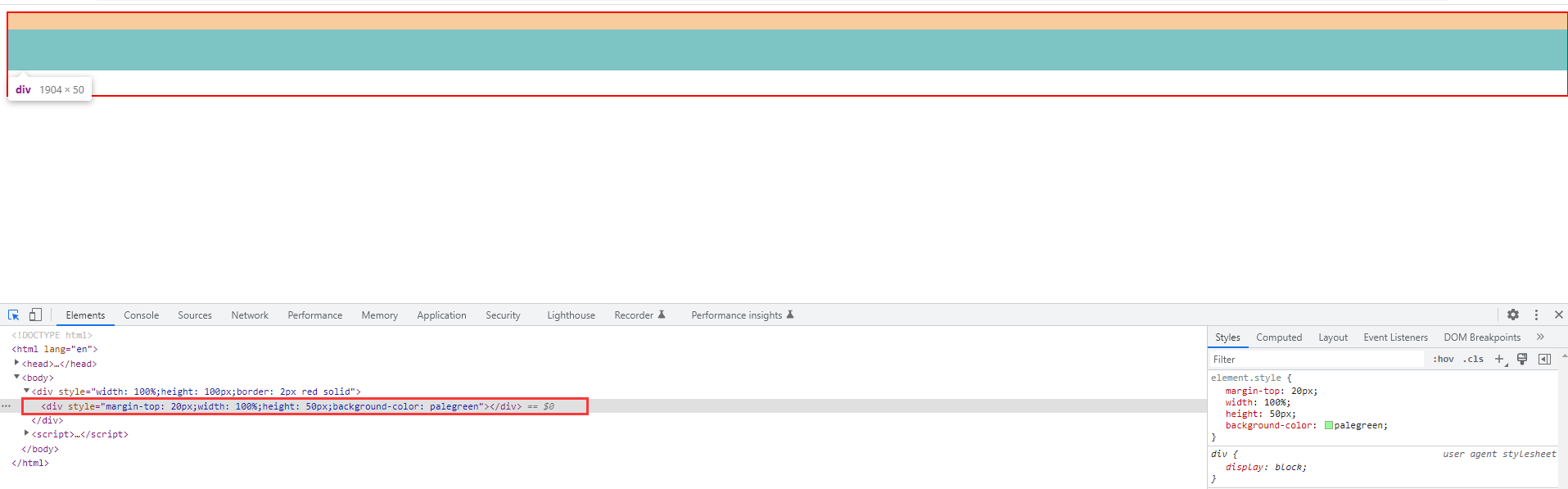Click the orange margin highlight strip on page

788,21
